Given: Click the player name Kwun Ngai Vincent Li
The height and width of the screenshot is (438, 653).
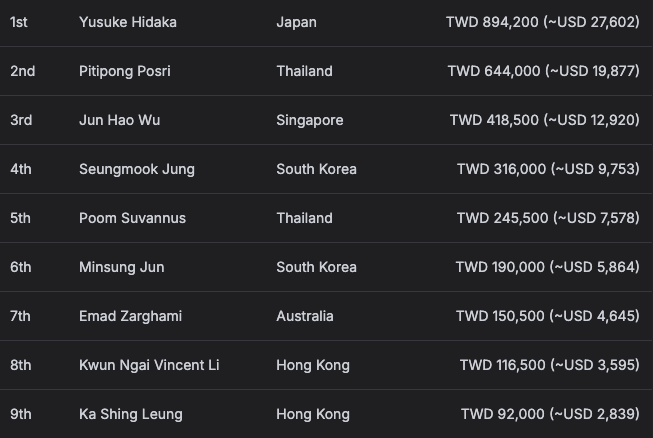Looking at the screenshot, I should [x=149, y=365].
